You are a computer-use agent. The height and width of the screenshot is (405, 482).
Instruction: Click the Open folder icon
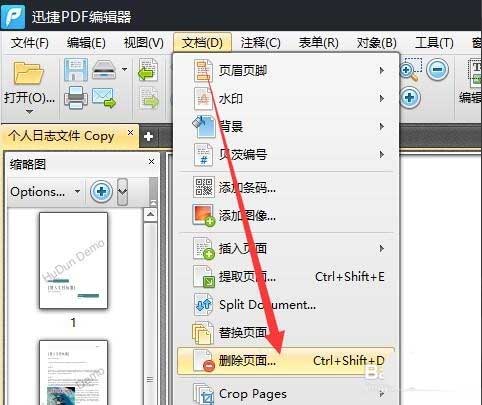click(29, 73)
